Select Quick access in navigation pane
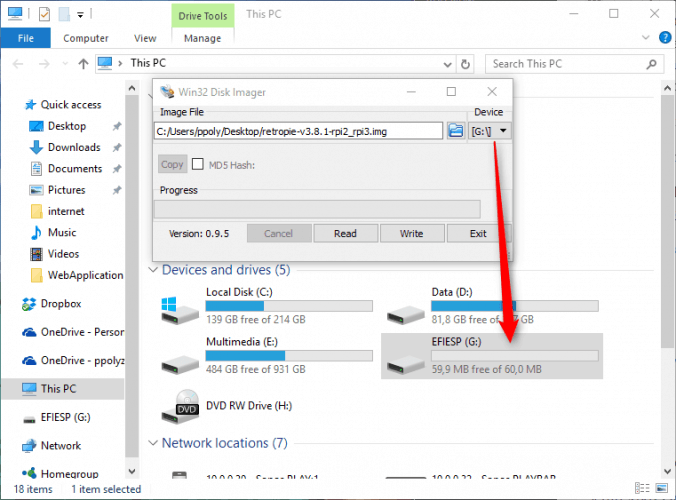Image resolution: width=676 pixels, height=500 pixels. pos(71,105)
